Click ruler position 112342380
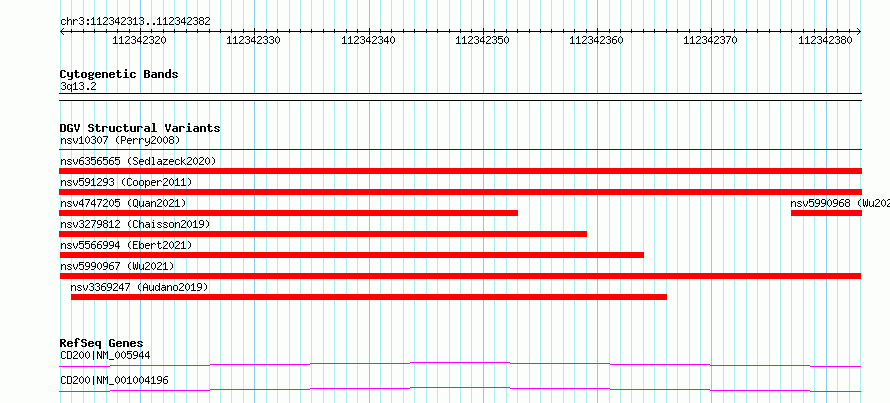 [x=825, y=40]
